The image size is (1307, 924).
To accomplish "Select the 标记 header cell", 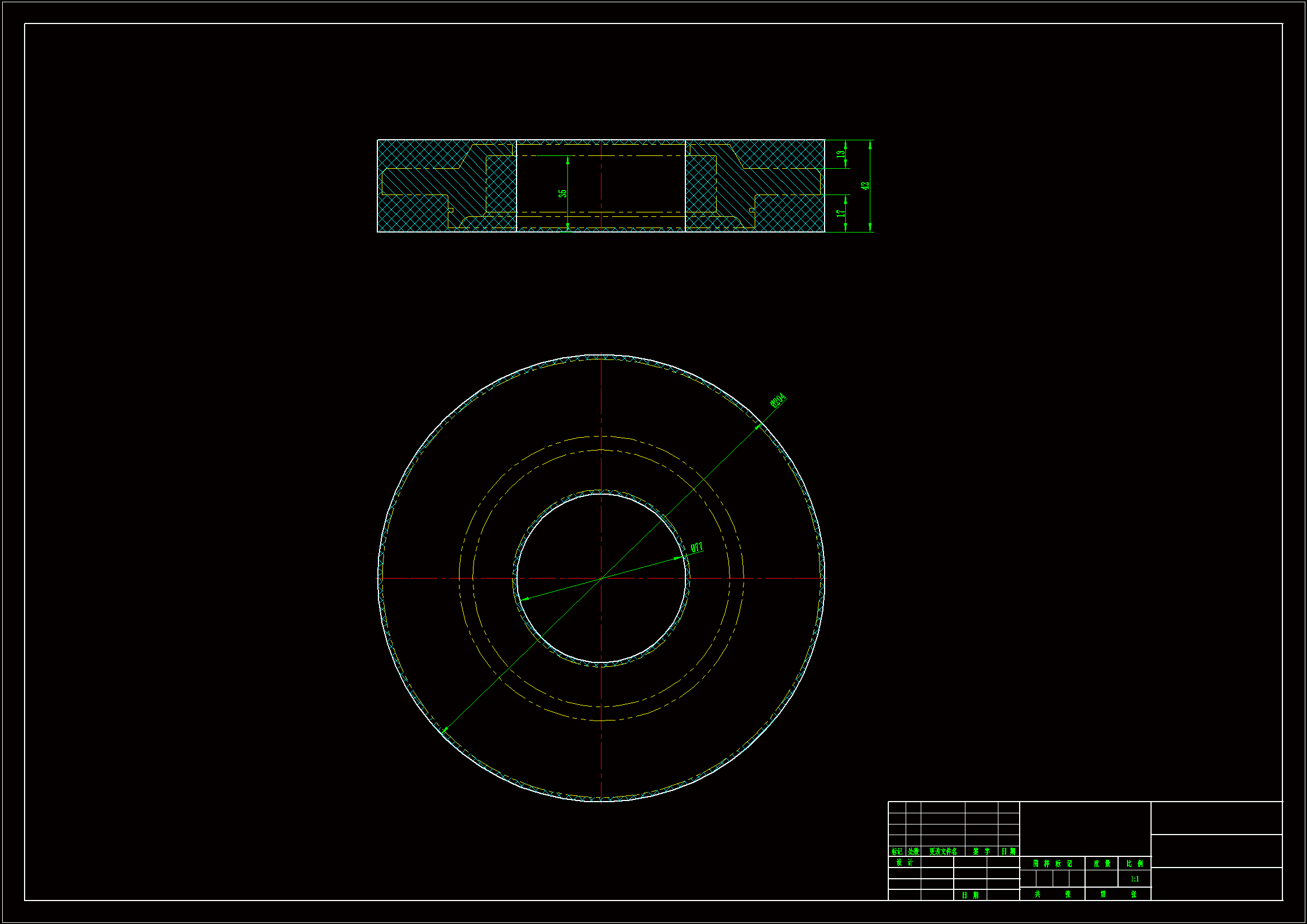I will [897, 852].
